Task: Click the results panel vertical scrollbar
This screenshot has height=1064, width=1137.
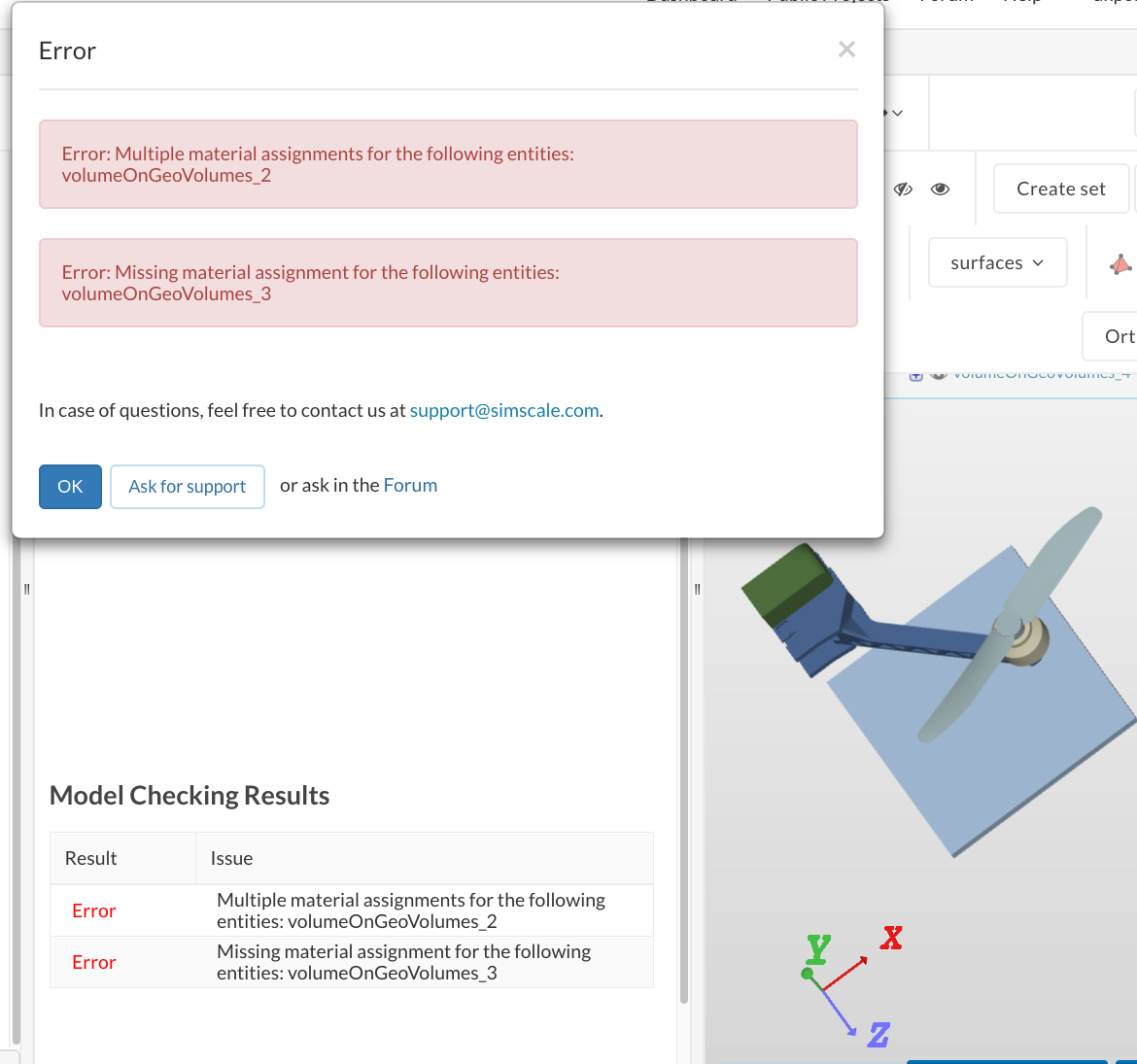Action: pyautogui.click(x=684, y=777)
